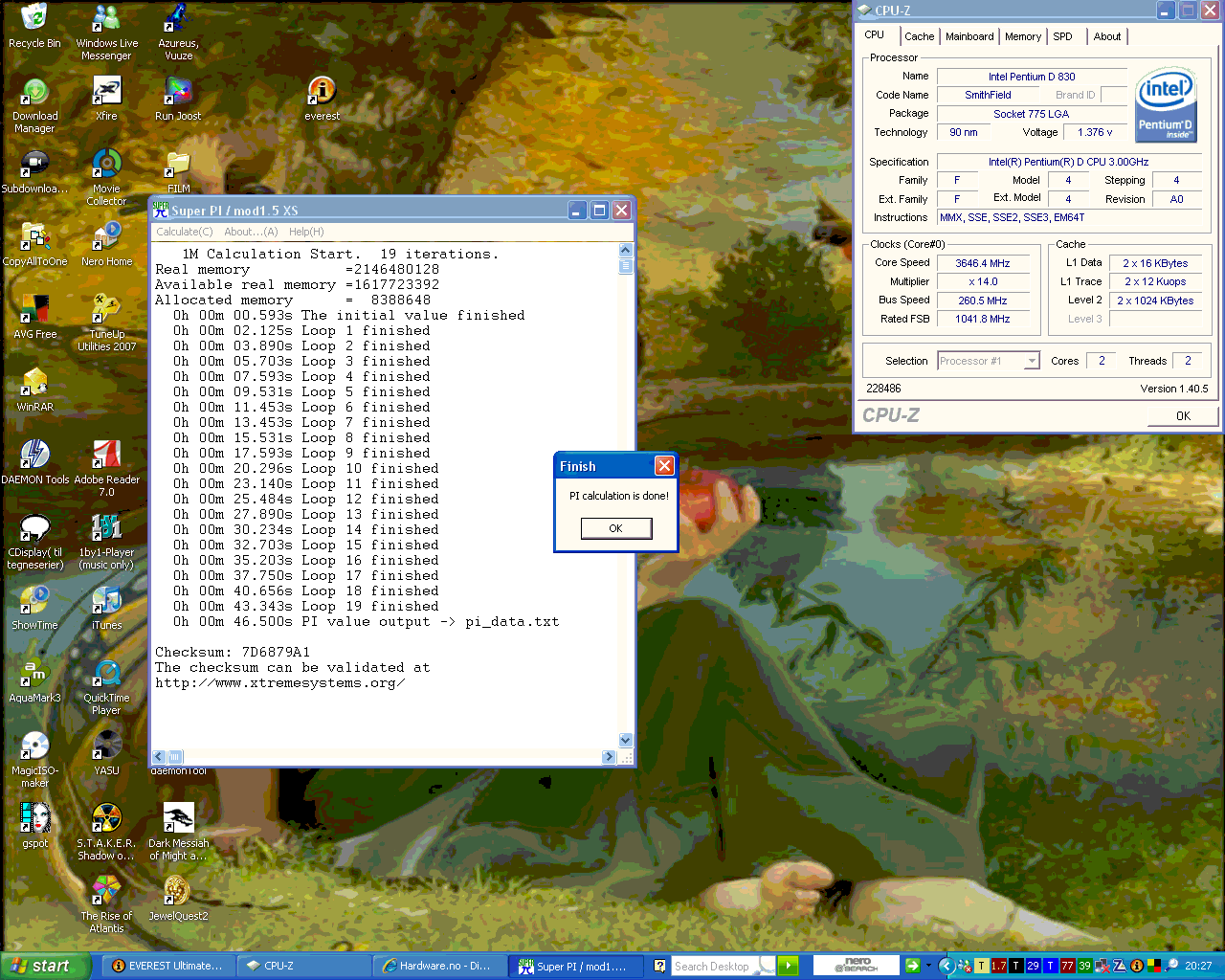Click the Core Speed 3646.4 MHz value

pos(983,263)
